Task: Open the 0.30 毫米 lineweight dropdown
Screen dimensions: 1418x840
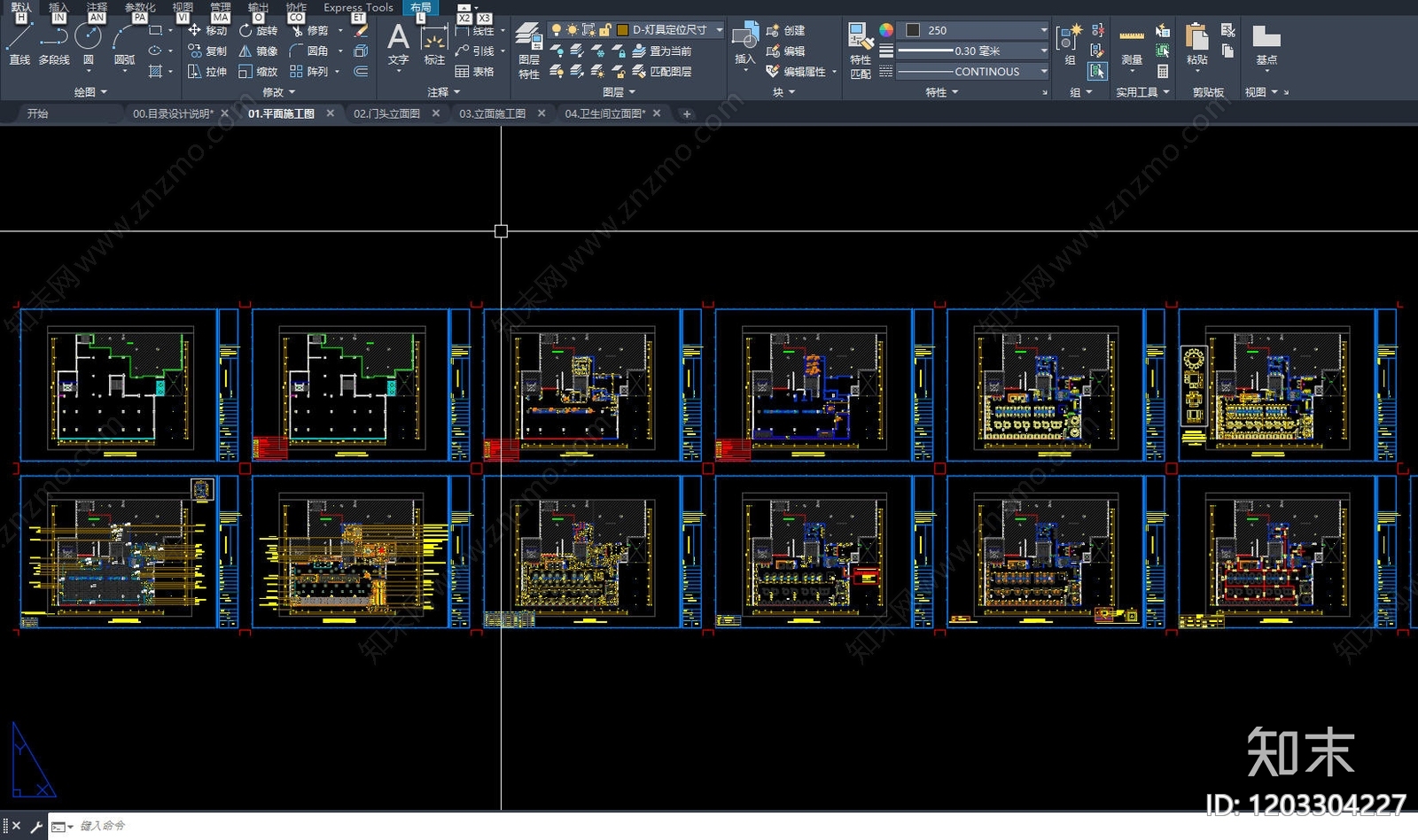Action: click(x=973, y=51)
